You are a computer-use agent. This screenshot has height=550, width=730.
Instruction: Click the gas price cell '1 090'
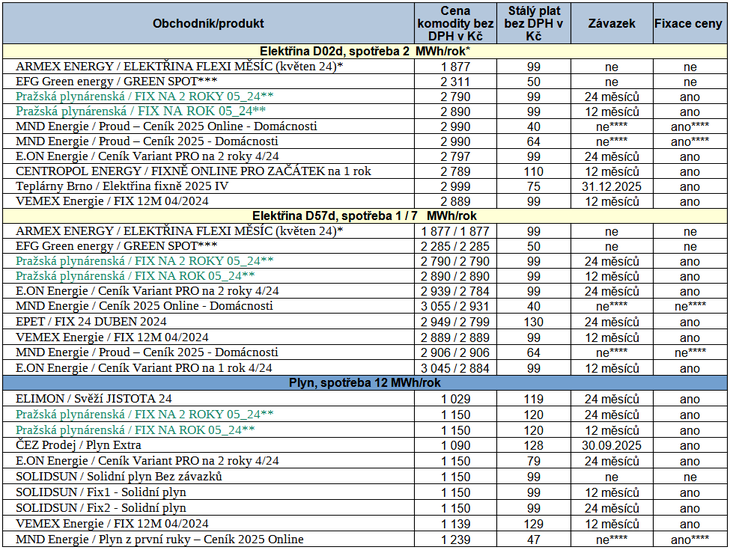click(455, 446)
